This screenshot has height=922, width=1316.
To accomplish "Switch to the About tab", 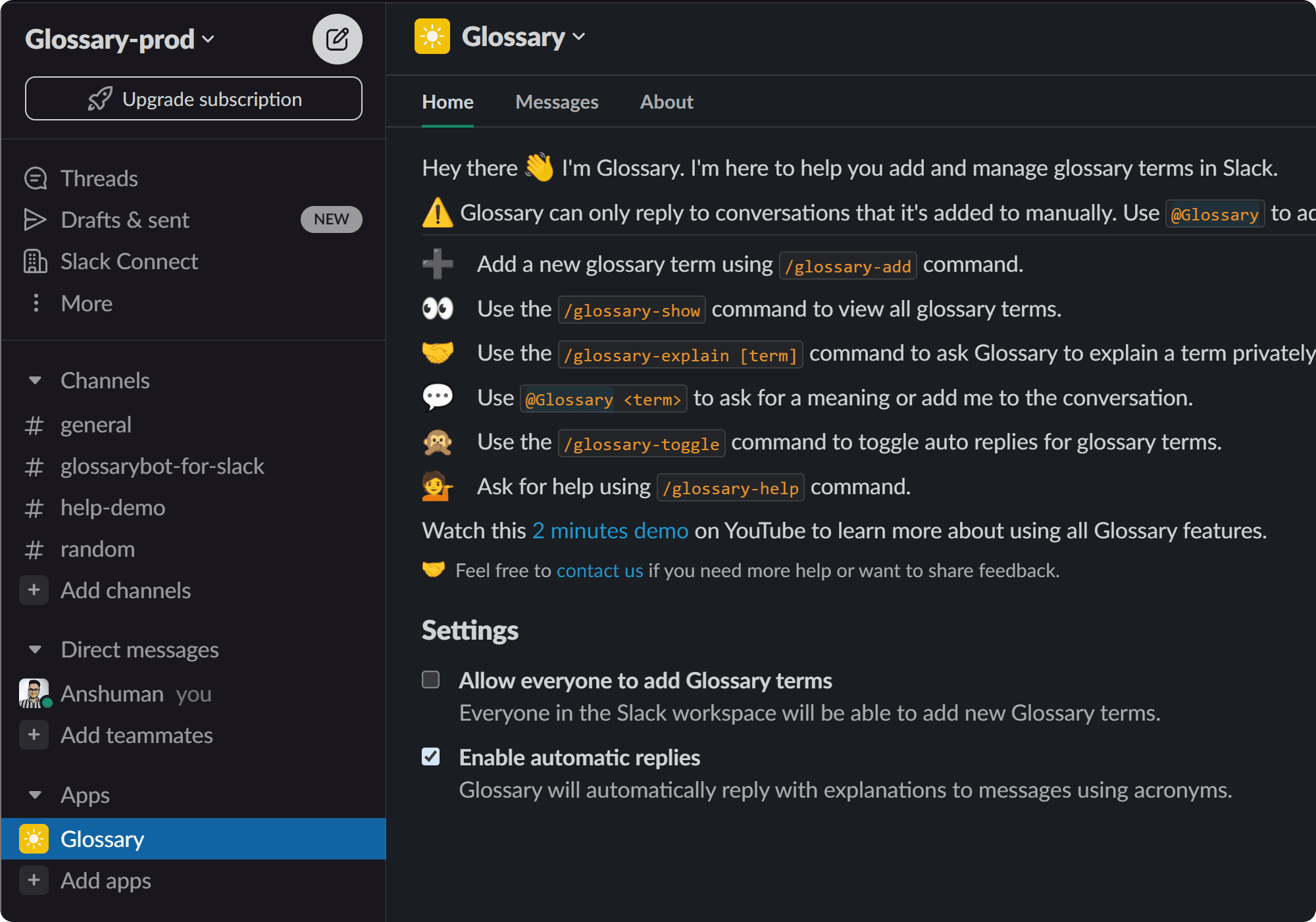I will click(x=666, y=102).
